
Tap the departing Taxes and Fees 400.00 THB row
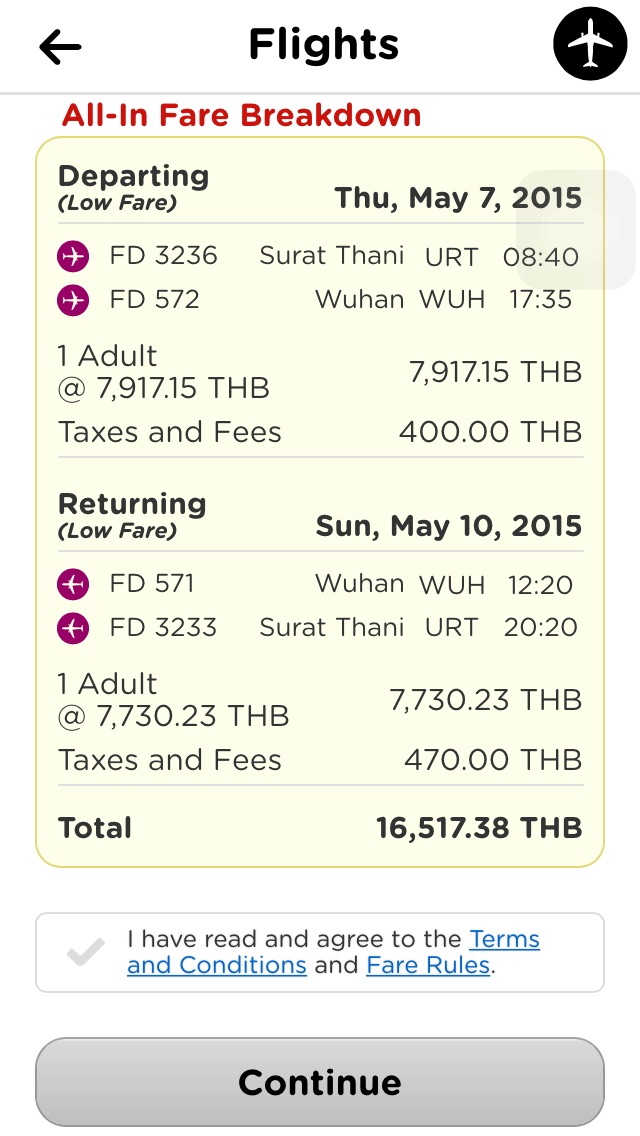[320, 432]
